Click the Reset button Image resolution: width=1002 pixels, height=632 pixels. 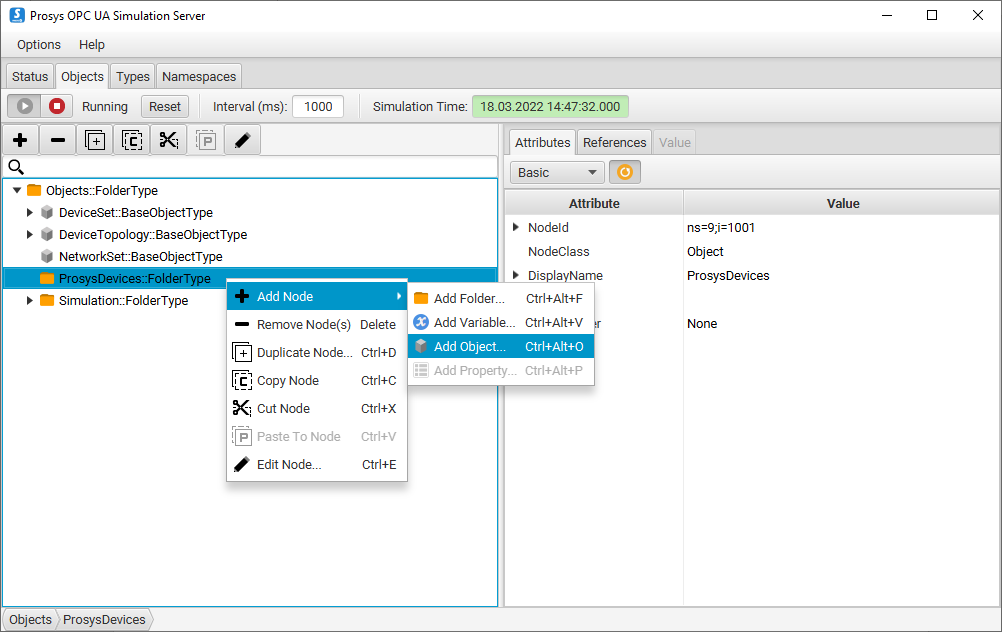(x=165, y=106)
